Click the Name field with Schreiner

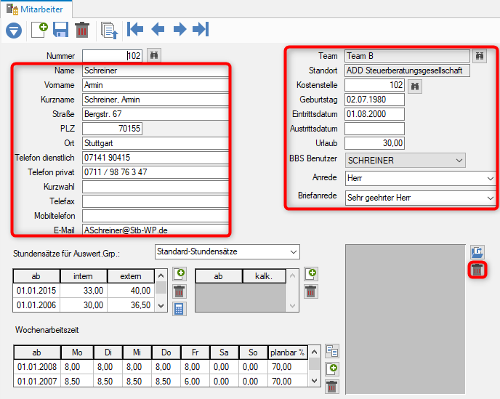coord(155,71)
